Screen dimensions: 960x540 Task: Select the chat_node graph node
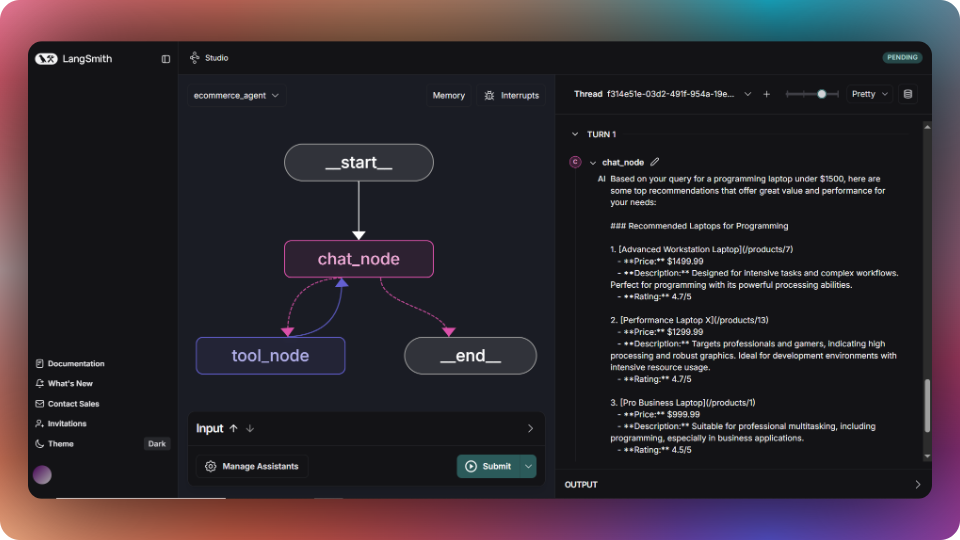[x=359, y=259]
